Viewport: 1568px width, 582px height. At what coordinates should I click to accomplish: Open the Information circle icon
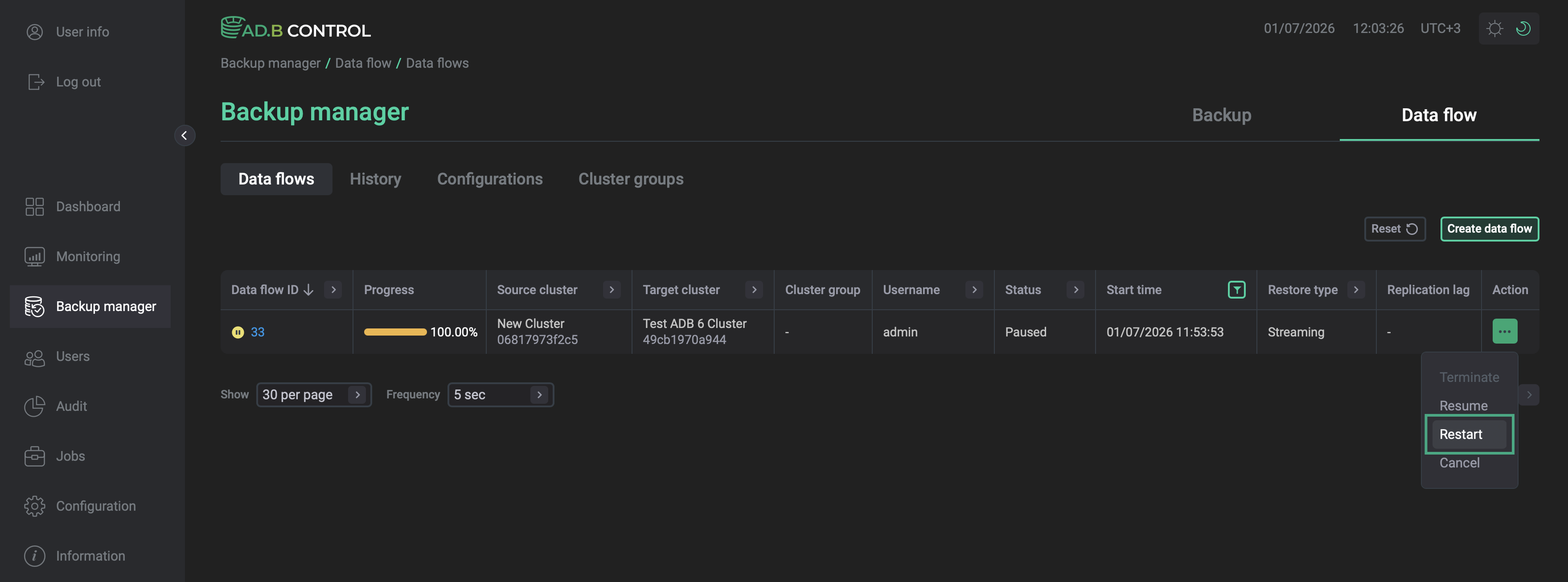point(35,556)
